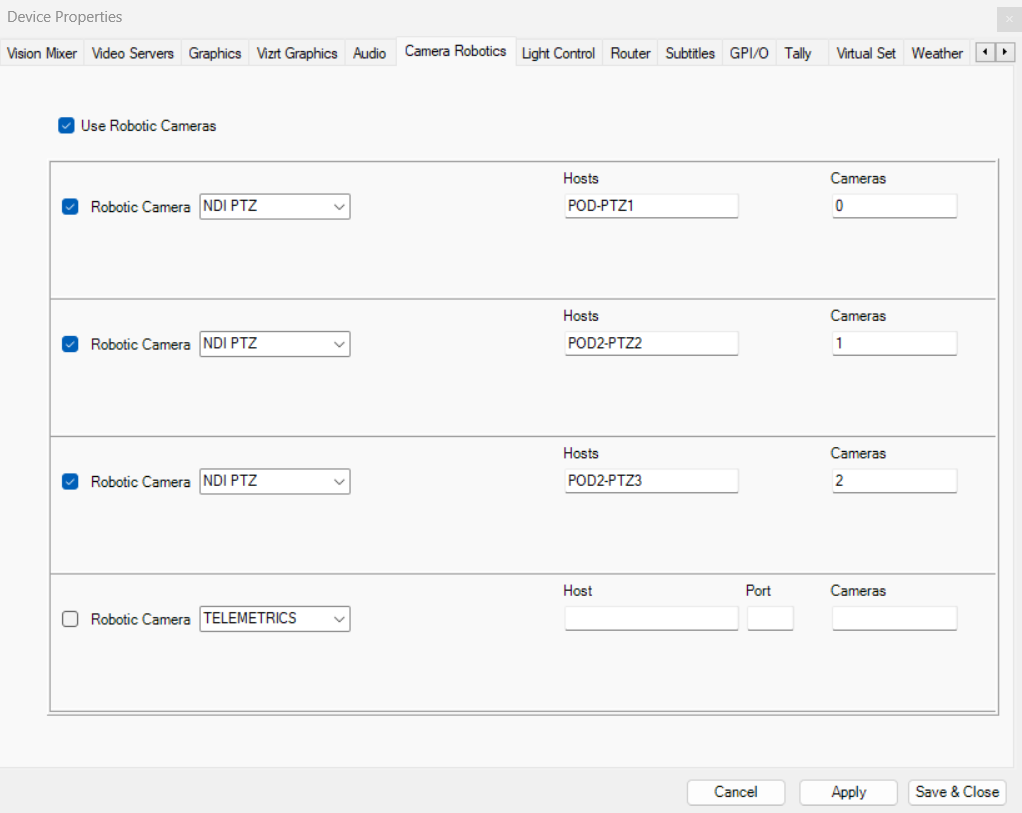This screenshot has width=1022, height=813.
Task: Uncheck the Use Robotic Cameras checkbox
Action: [67, 126]
